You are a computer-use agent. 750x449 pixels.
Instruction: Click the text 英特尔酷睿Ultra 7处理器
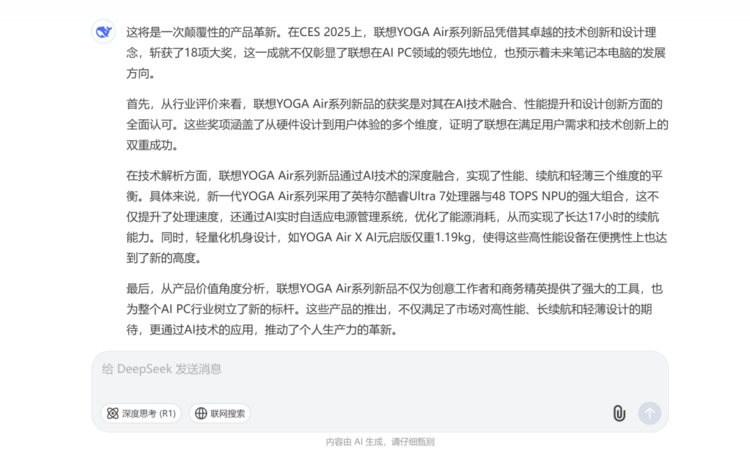coord(415,196)
